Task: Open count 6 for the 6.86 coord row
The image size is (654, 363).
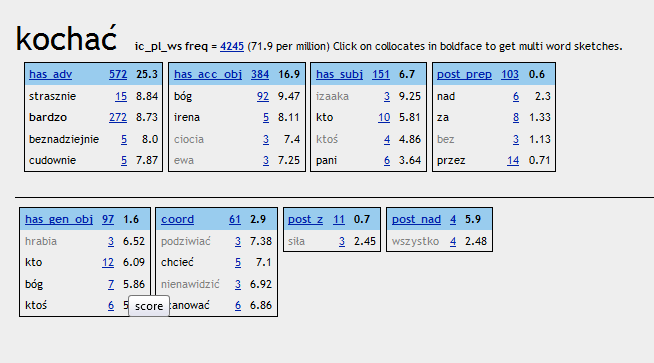Action: click(x=238, y=305)
